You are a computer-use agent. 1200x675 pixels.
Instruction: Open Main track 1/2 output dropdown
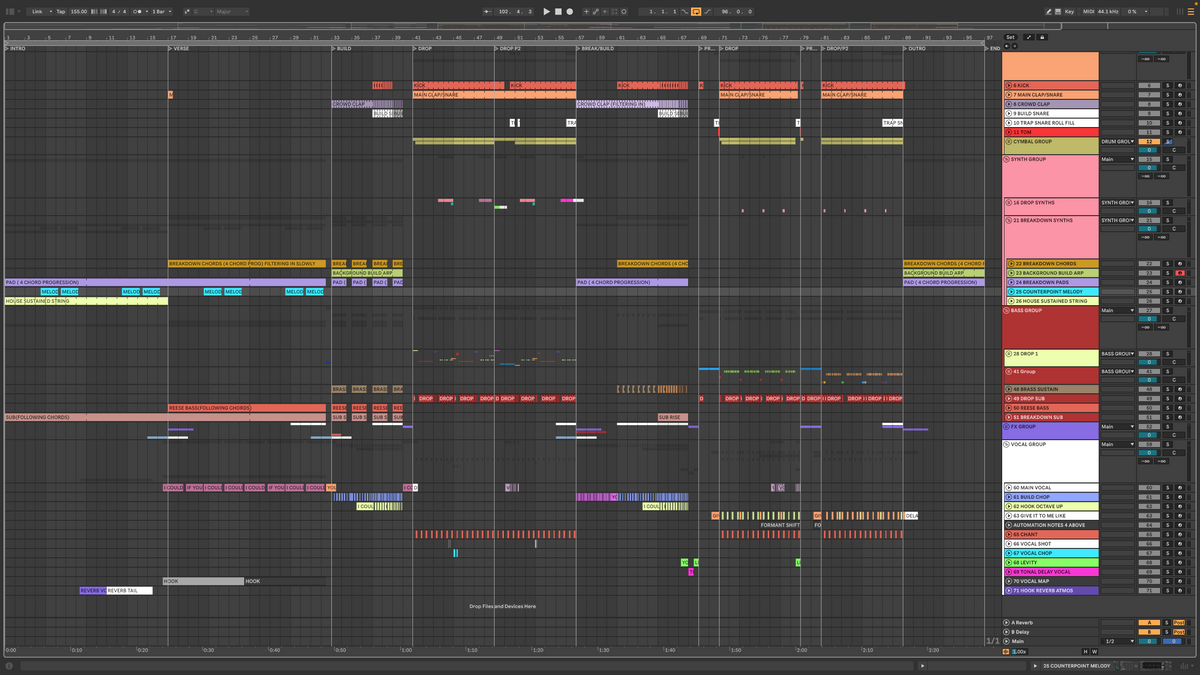coord(1118,641)
